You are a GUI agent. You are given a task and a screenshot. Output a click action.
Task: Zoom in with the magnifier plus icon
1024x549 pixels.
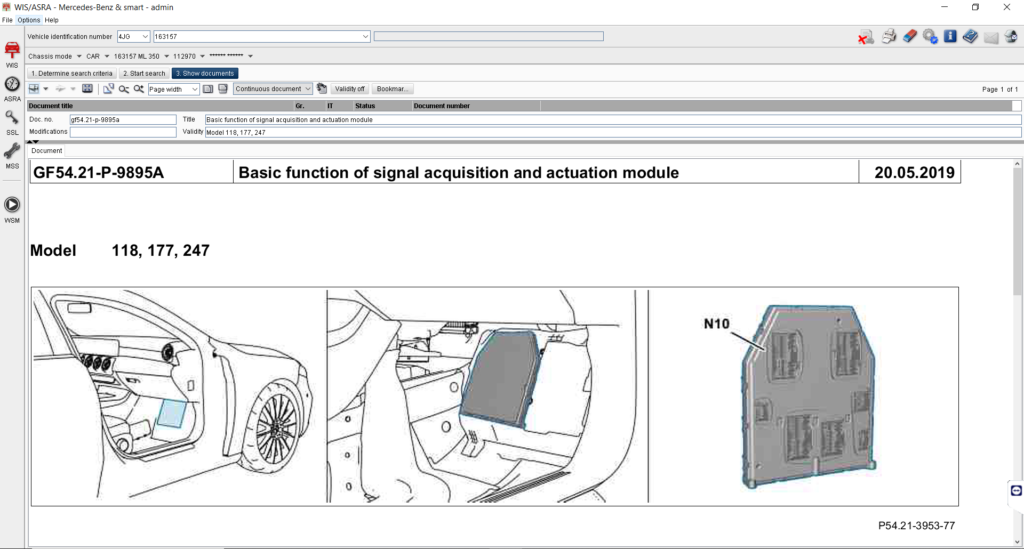138,89
